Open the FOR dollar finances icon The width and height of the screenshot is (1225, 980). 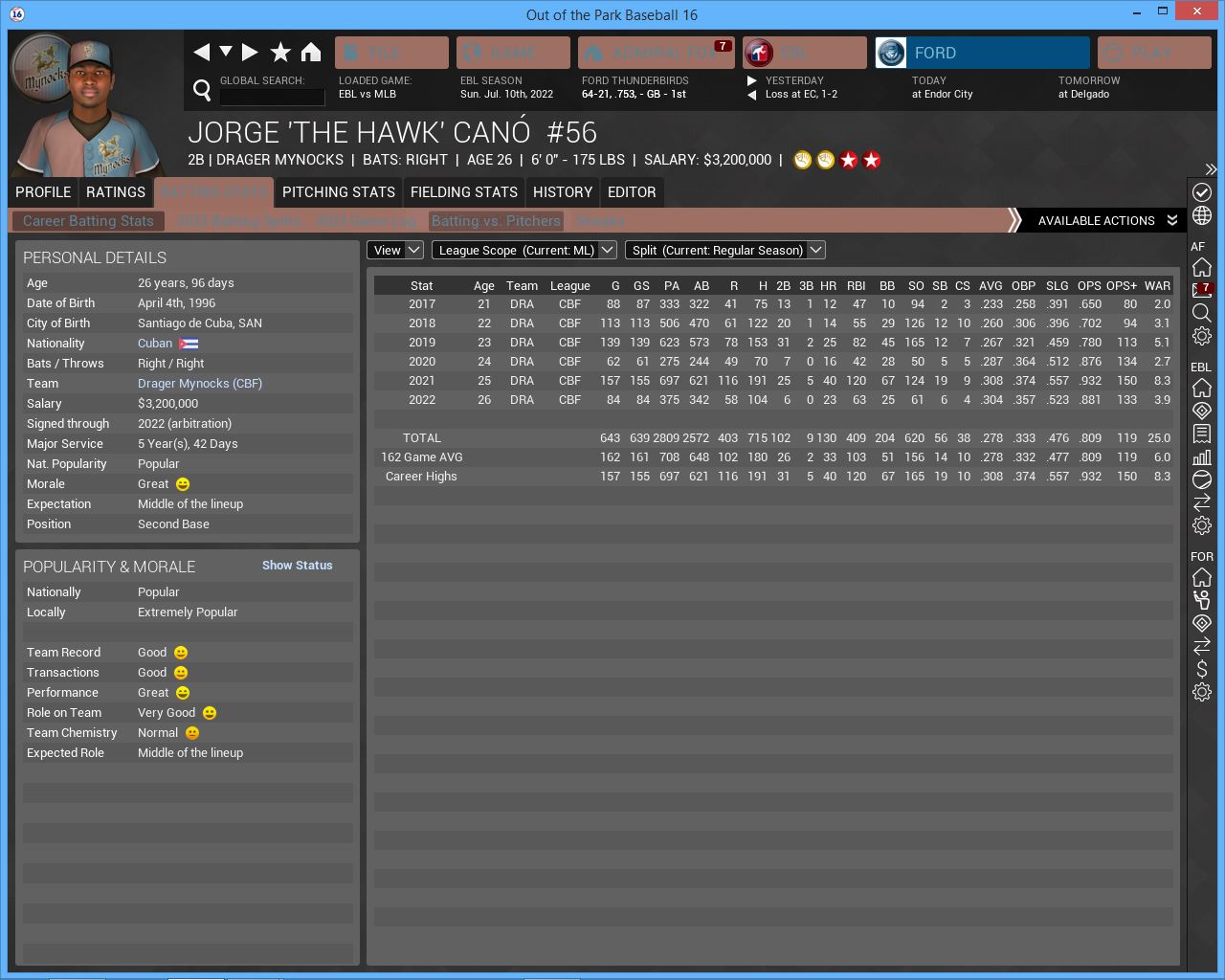[1202, 669]
